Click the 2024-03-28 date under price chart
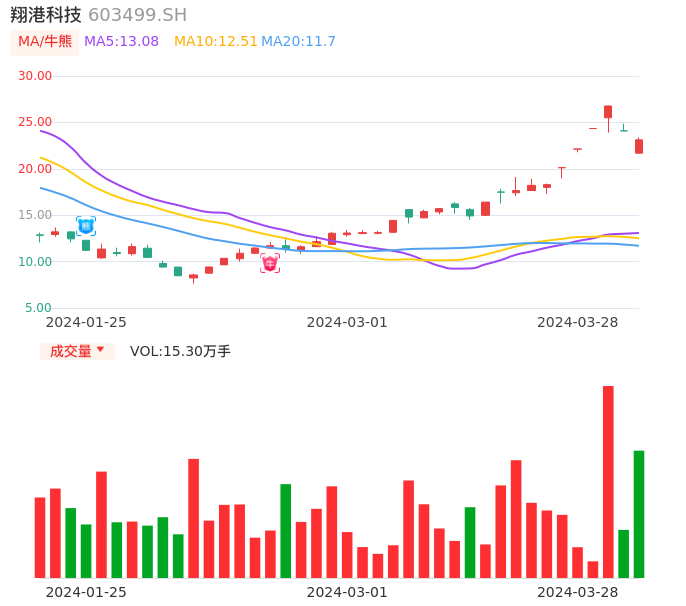This screenshot has width=686, height=606. (578, 322)
